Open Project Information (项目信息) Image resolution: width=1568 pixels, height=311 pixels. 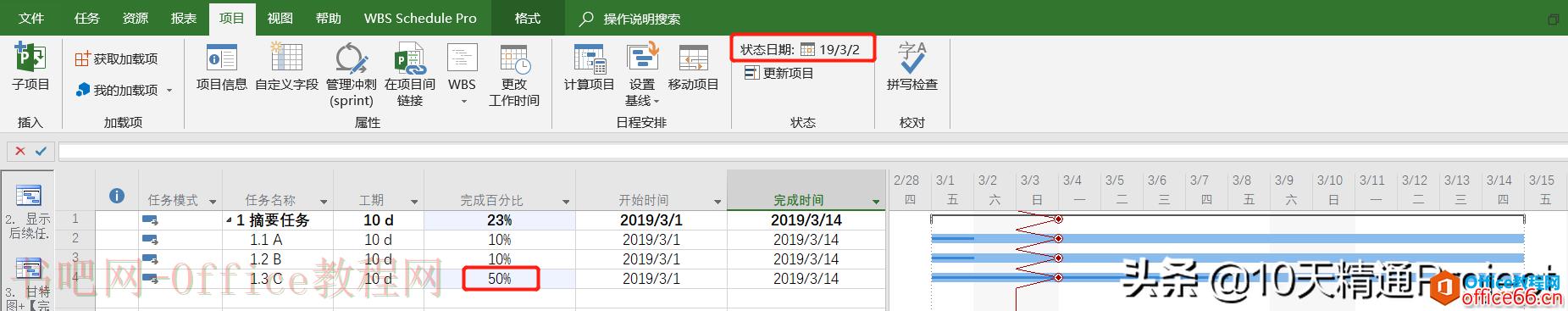point(222,68)
